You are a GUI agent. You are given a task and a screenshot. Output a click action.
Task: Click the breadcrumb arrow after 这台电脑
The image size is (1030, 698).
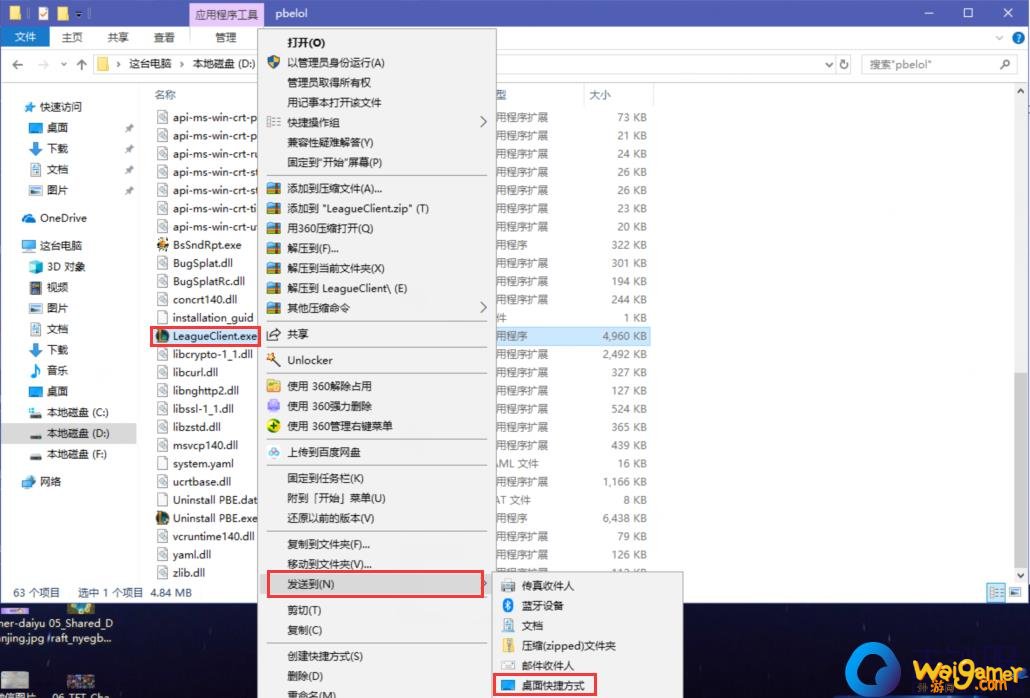pyautogui.click(x=183, y=64)
